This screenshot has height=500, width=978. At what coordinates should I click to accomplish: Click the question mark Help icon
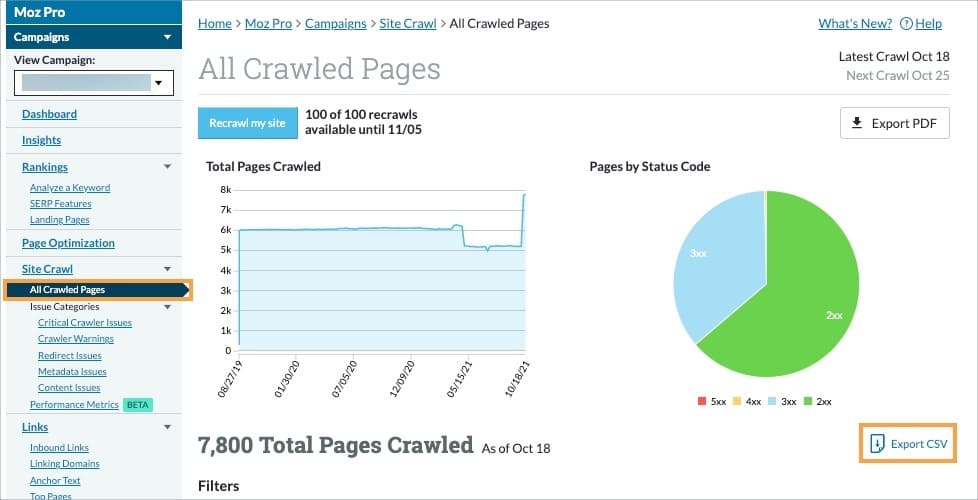click(906, 24)
